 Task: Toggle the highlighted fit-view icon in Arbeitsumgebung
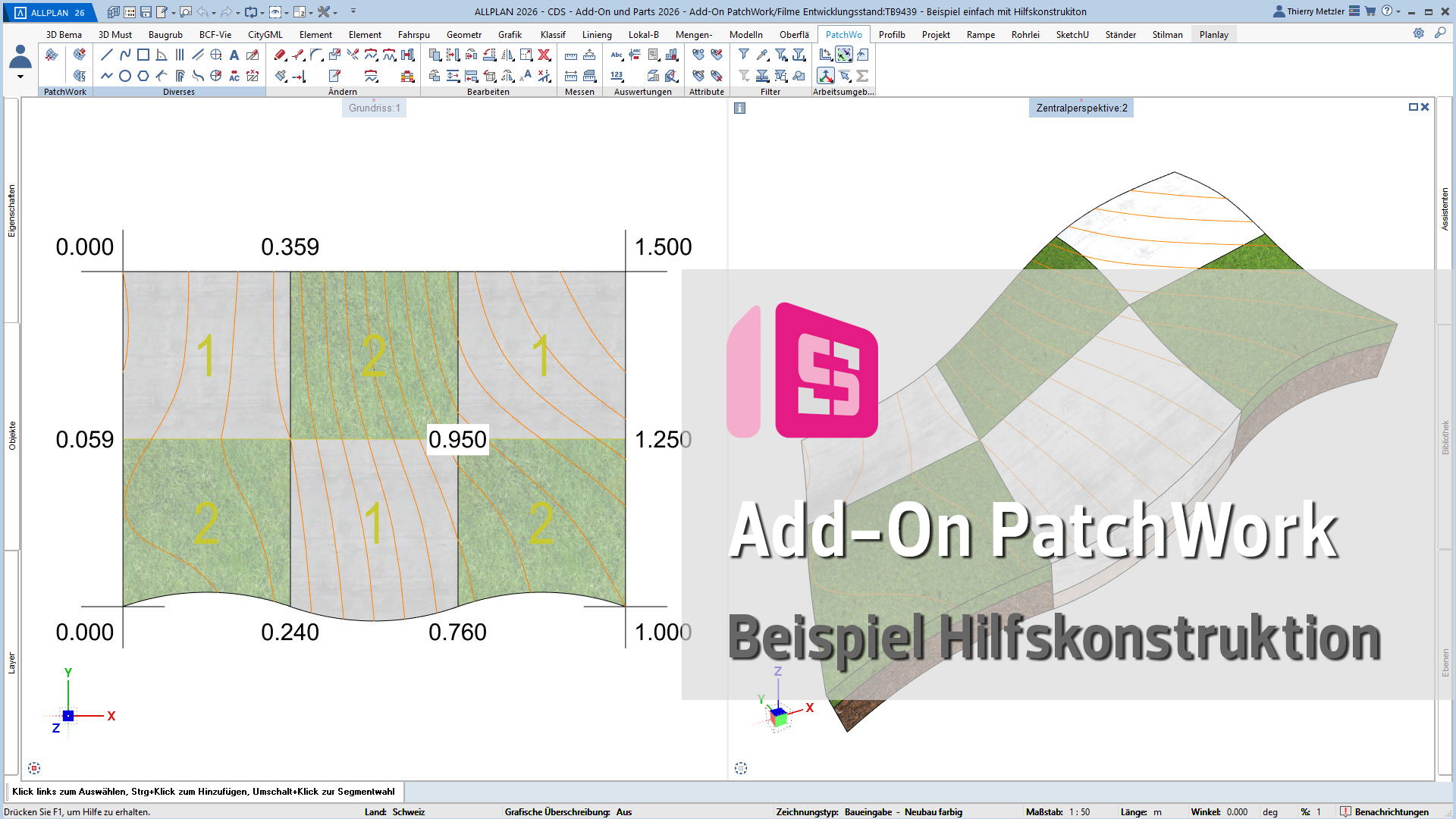[844, 55]
